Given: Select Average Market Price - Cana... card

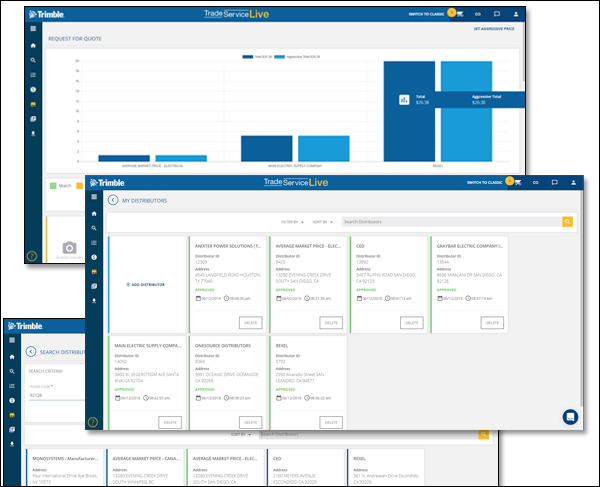Looking at the screenshot, I should [x=146, y=467].
